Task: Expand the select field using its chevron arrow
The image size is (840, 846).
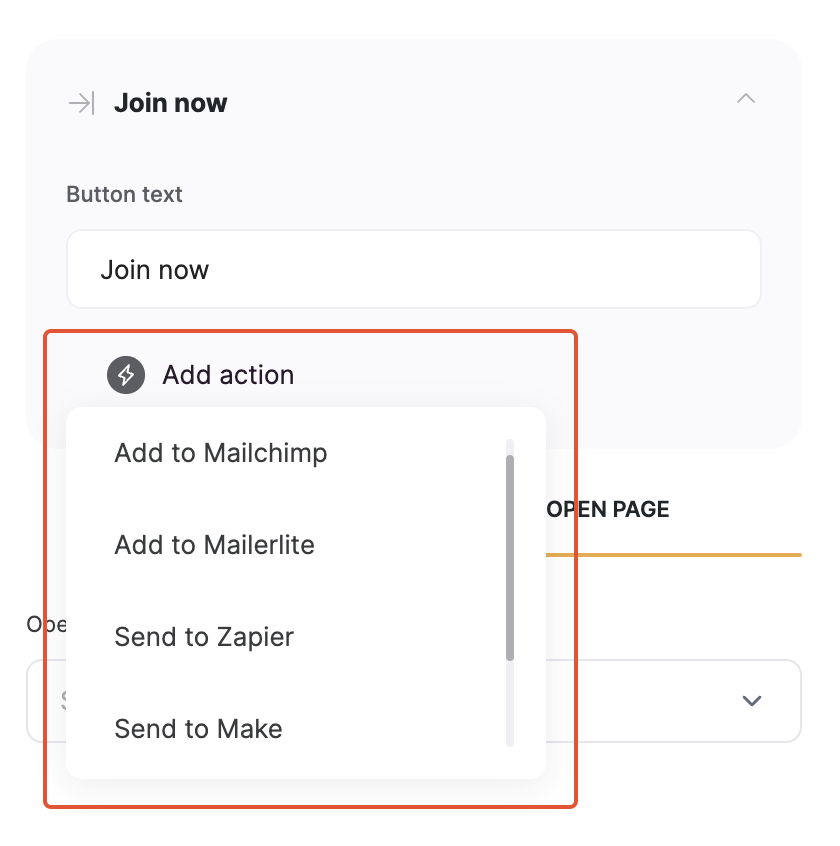Action: pos(752,701)
